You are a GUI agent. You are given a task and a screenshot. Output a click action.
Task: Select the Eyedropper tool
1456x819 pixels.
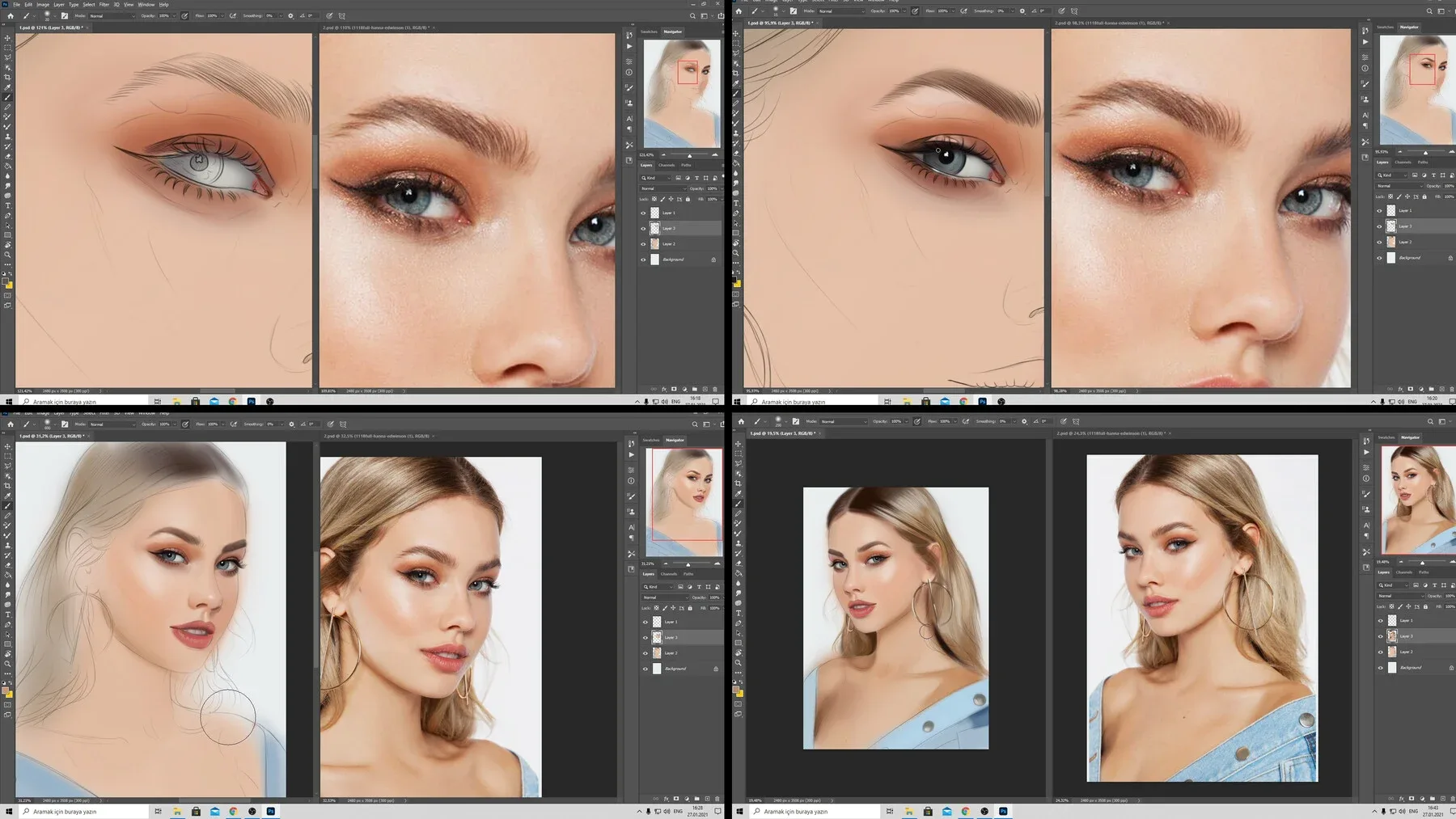coord(7,87)
